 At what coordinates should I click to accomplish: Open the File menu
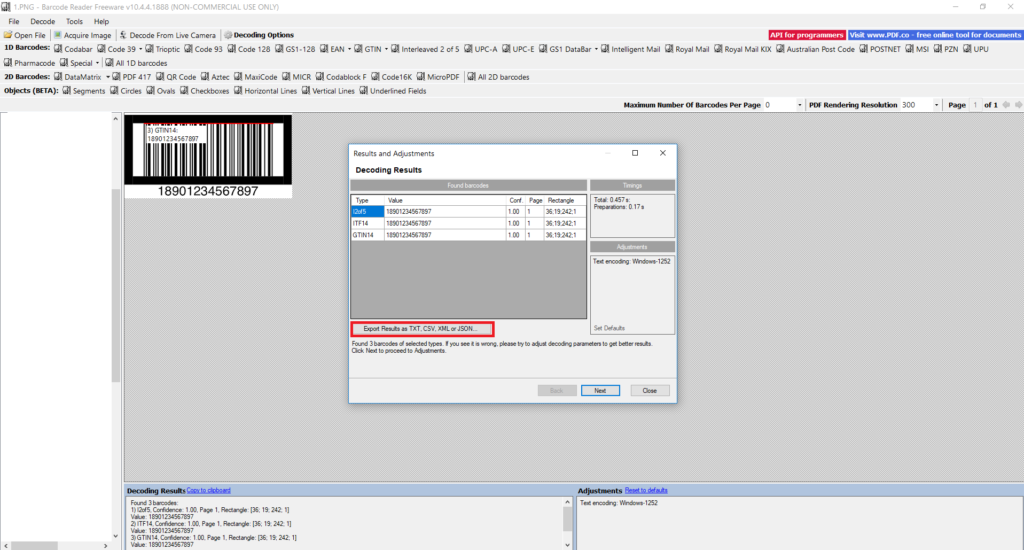(14, 22)
